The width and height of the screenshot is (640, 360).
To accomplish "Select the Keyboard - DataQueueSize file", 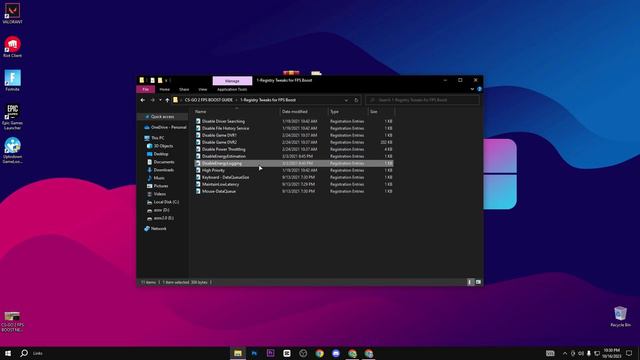I will pos(294,177).
